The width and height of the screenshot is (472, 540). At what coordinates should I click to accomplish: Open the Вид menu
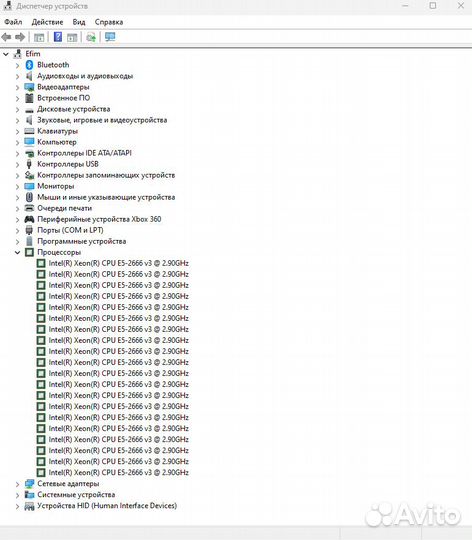[79, 22]
